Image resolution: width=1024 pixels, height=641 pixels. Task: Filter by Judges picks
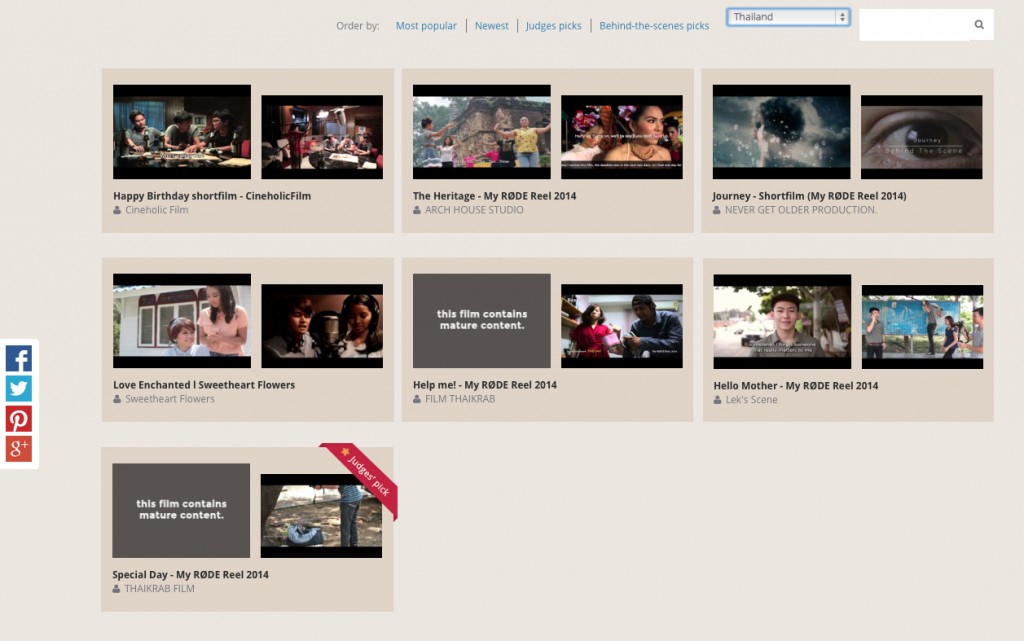coord(553,26)
